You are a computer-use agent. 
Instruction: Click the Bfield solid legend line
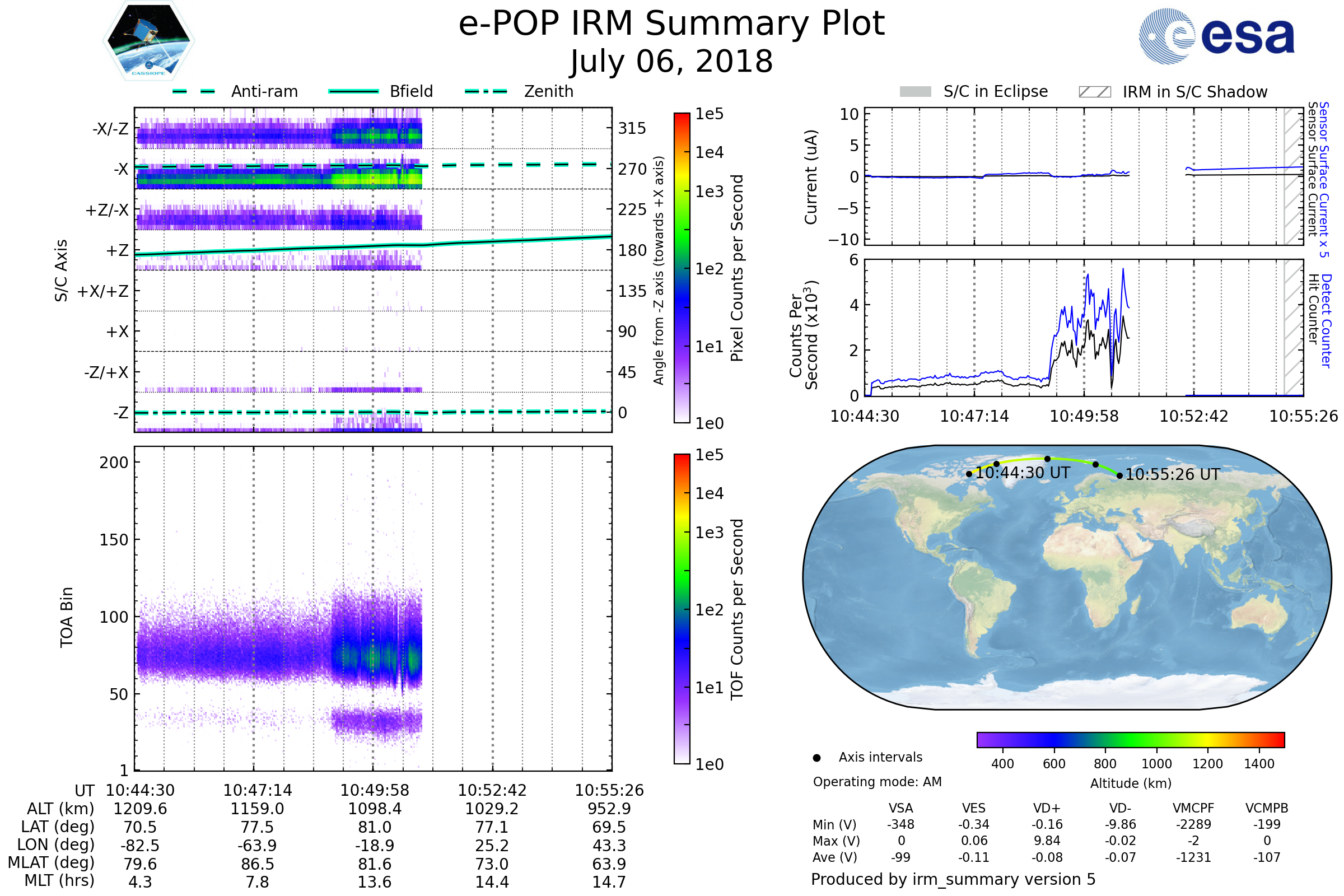click(353, 91)
